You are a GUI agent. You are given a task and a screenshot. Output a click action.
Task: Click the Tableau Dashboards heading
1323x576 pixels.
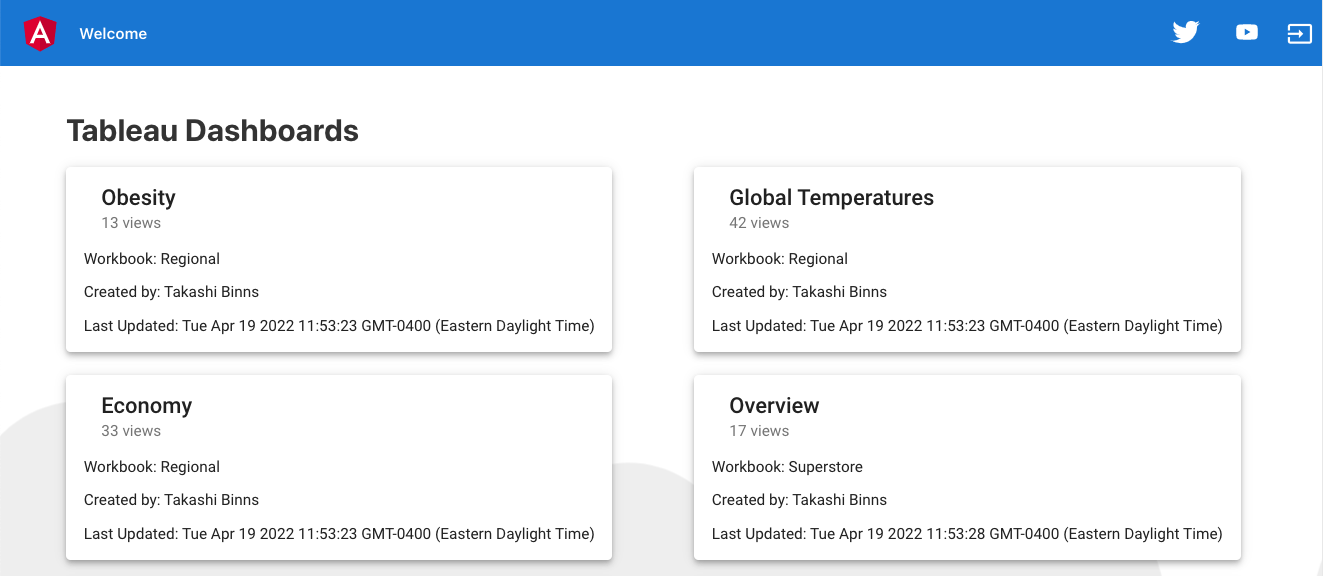click(x=212, y=130)
